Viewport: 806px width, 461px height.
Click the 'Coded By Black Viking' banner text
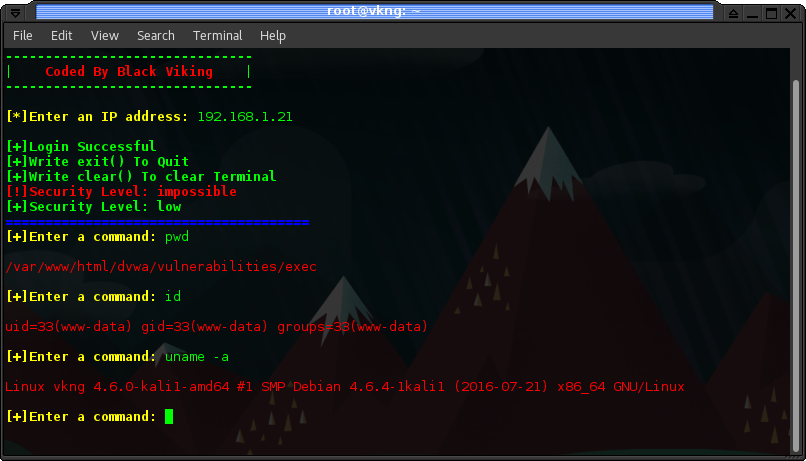click(x=129, y=71)
